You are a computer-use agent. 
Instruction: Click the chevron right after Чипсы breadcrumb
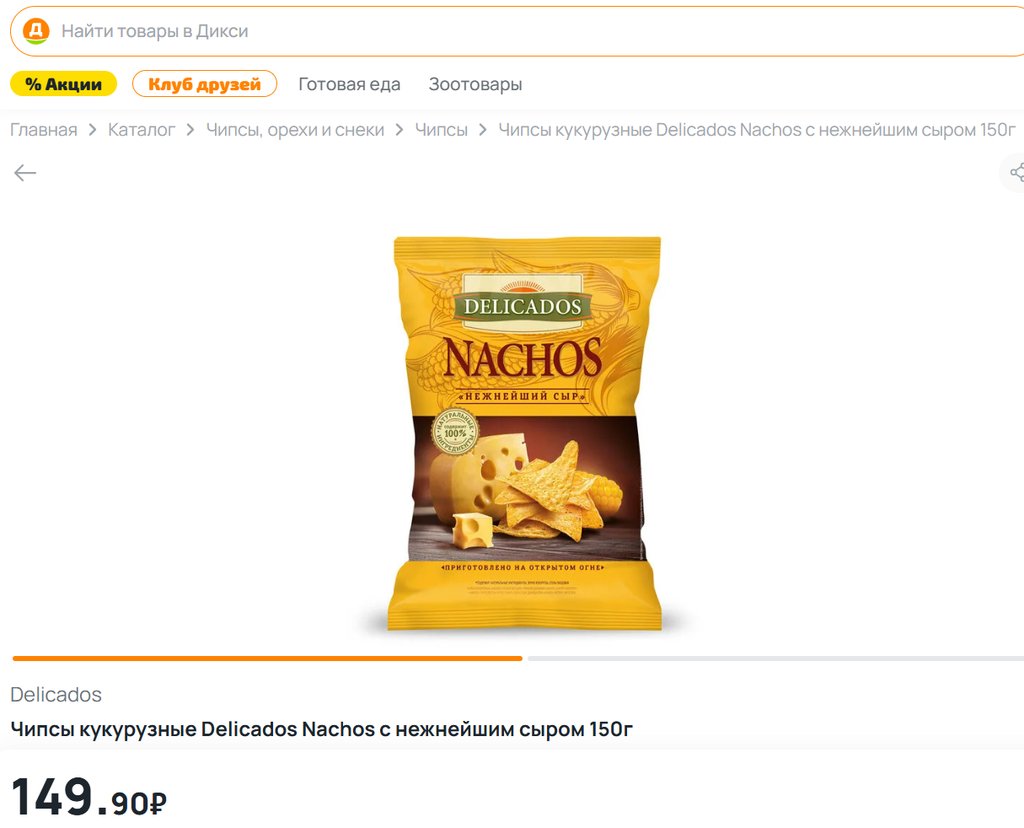pos(483,130)
